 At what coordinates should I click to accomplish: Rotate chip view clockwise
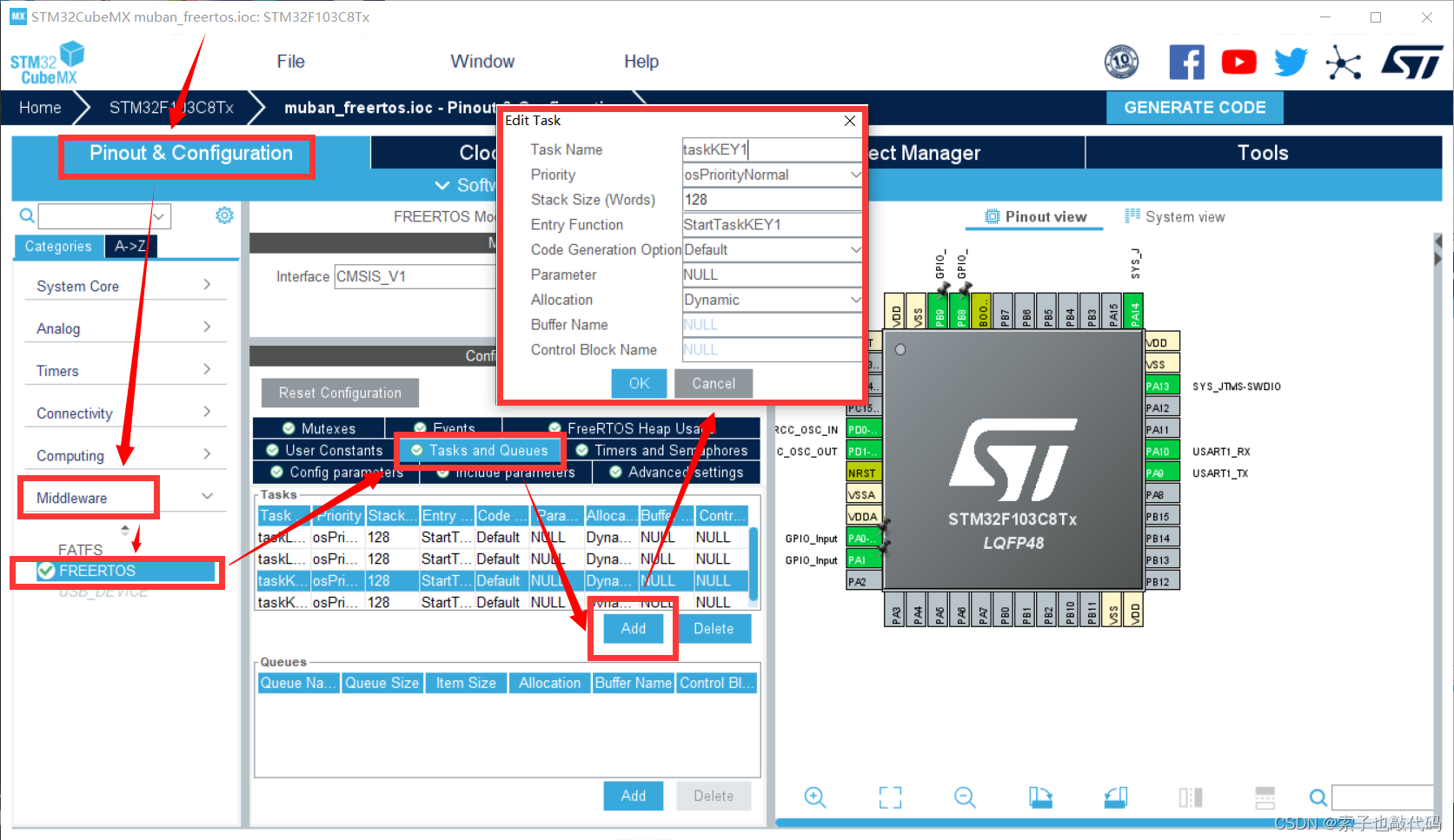tap(1040, 797)
